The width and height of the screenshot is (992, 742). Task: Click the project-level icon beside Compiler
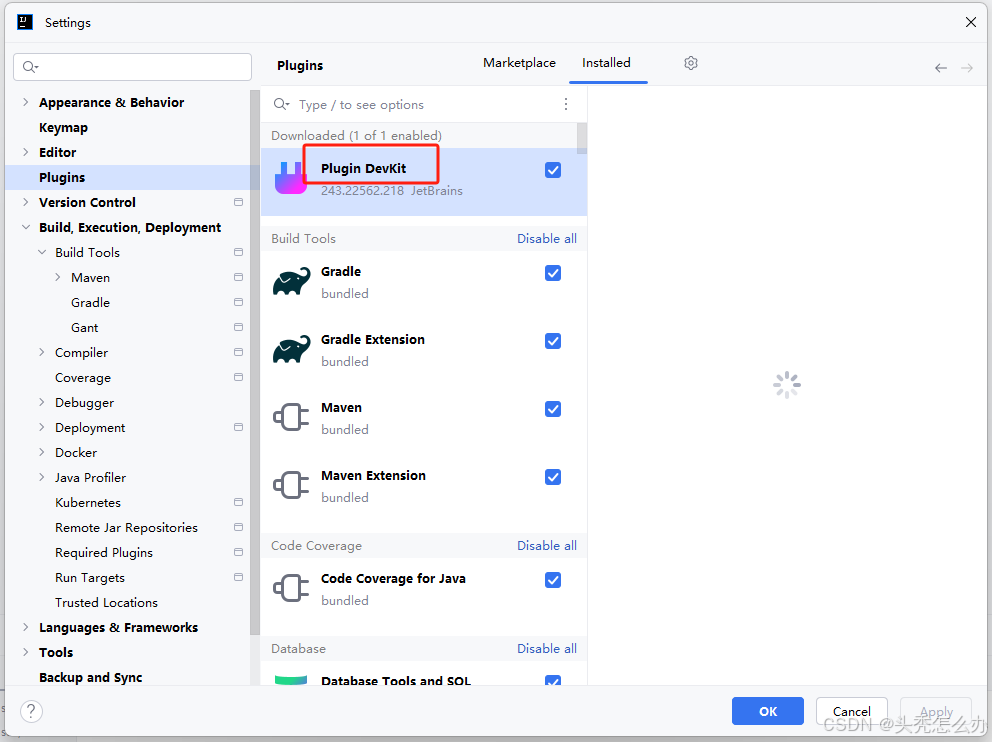pyautogui.click(x=239, y=352)
